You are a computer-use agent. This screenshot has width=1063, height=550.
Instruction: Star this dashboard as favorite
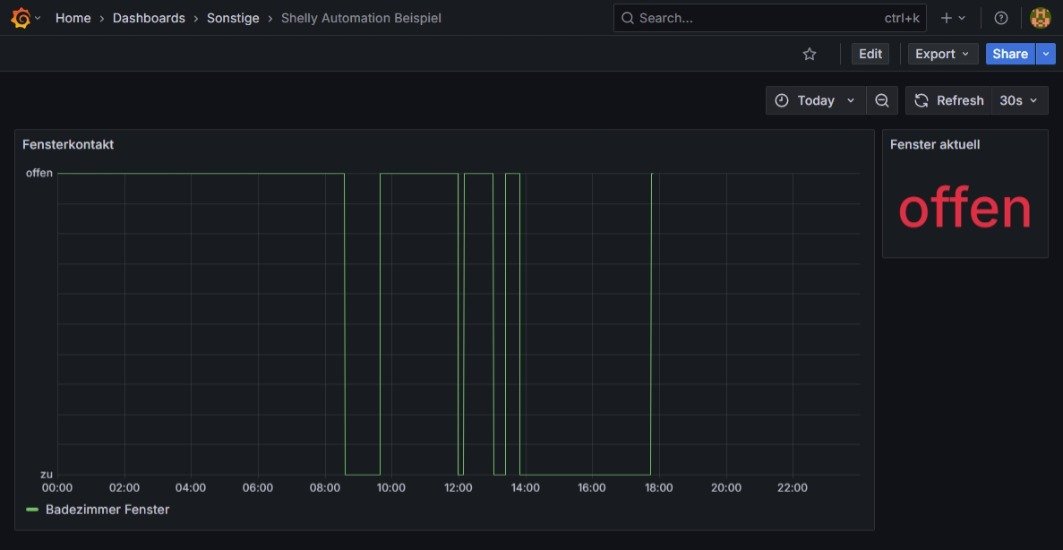[x=809, y=54]
